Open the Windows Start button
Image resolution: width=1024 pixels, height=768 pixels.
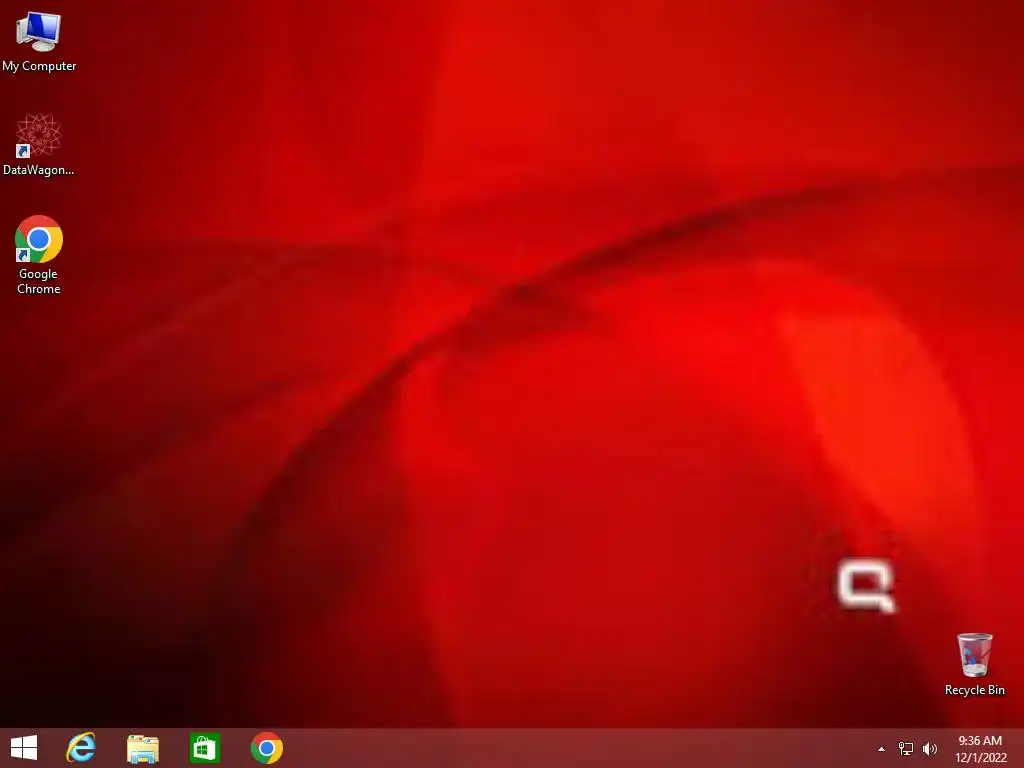(x=24, y=748)
